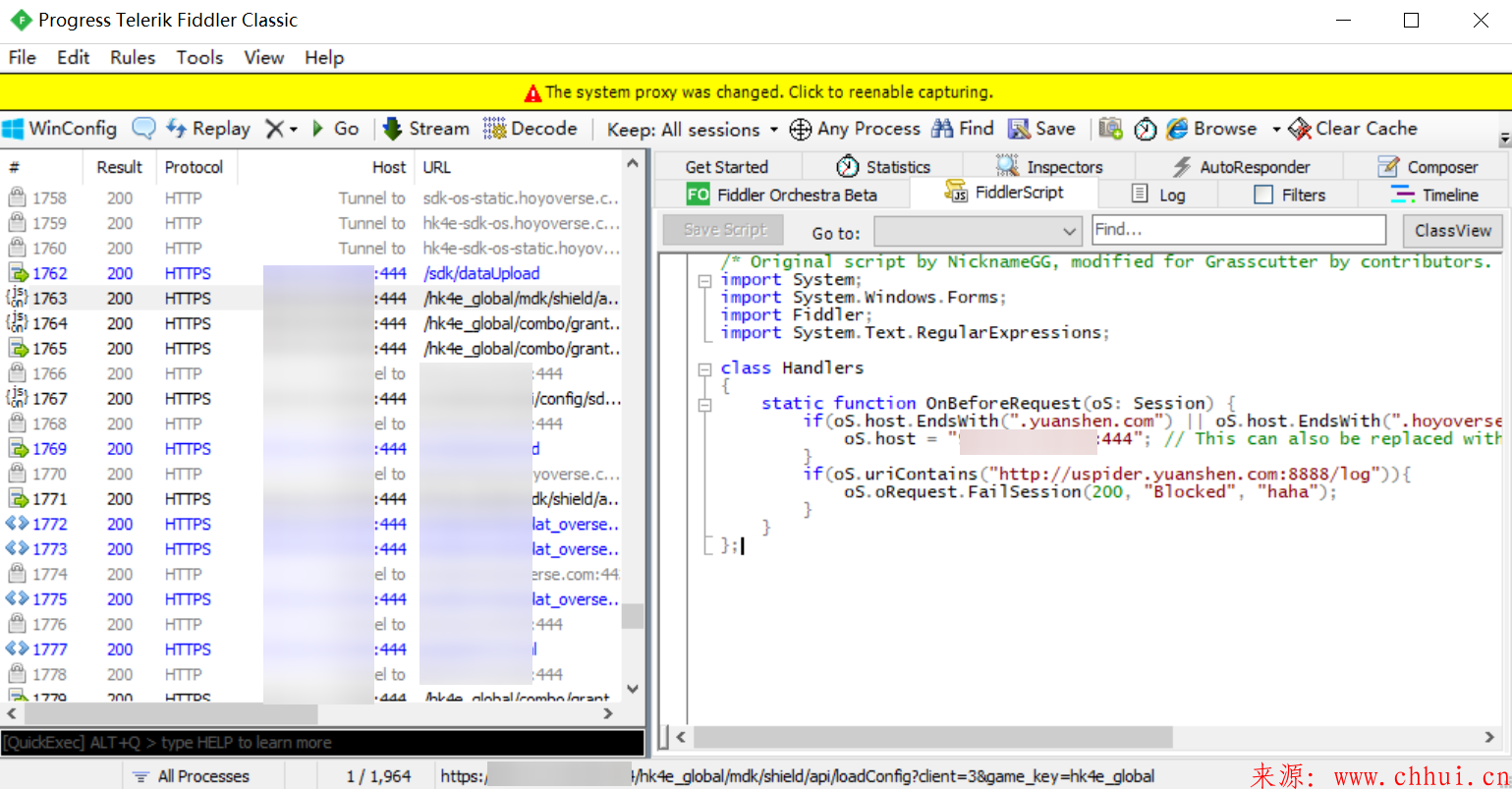Image resolution: width=1512 pixels, height=789 pixels.
Task: Click the Go resume button
Action: 336,129
